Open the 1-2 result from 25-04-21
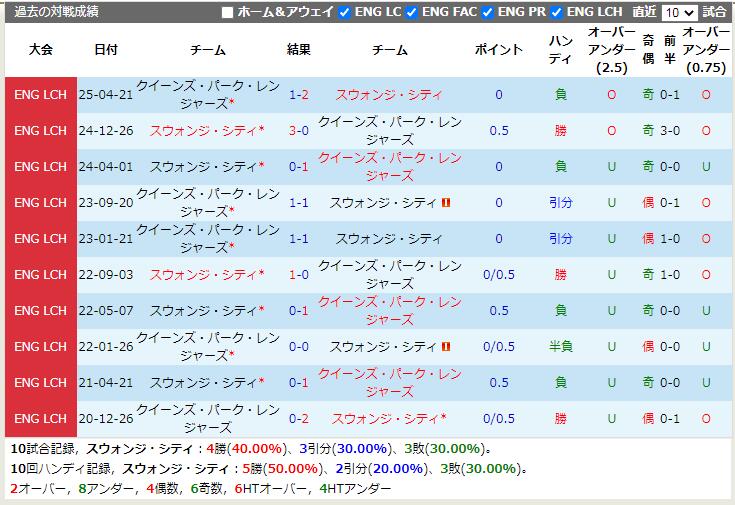Image resolution: width=735 pixels, height=505 pixels. tap(298, 95)
